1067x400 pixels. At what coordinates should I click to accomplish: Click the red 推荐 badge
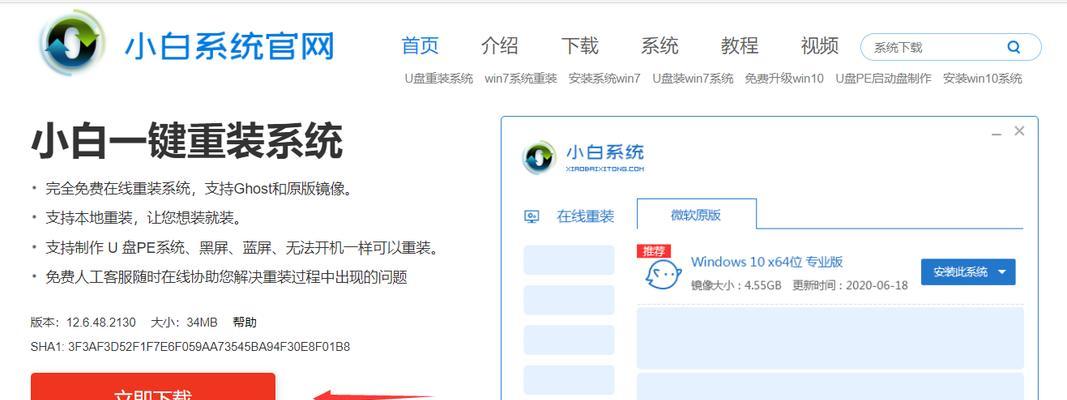(654, 251)
